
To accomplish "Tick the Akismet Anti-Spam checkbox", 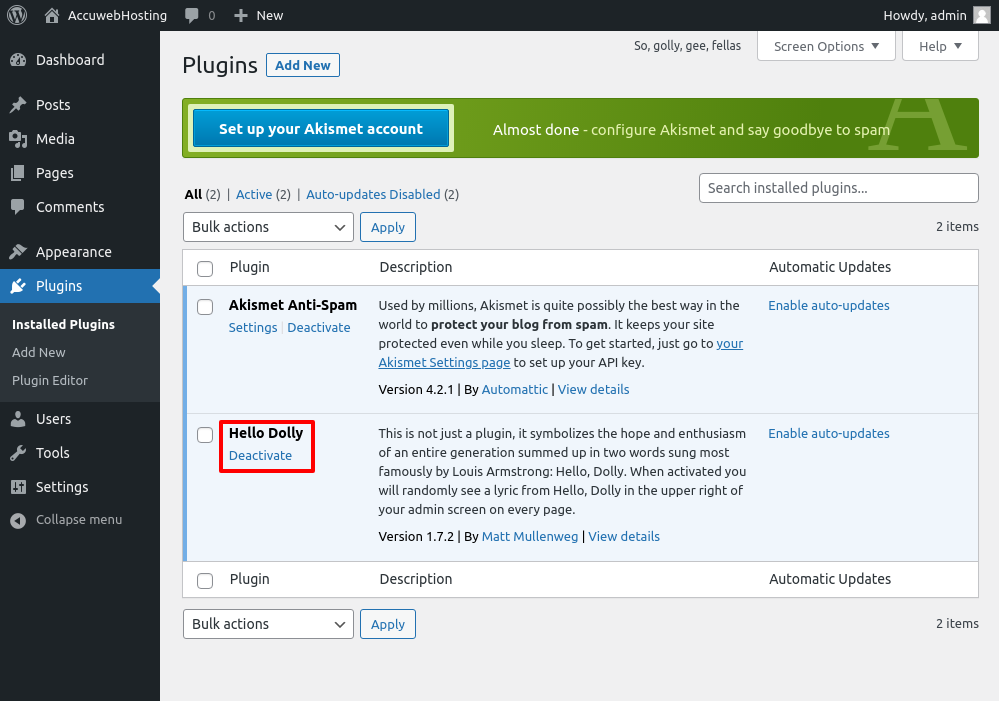I will point(205,307).
